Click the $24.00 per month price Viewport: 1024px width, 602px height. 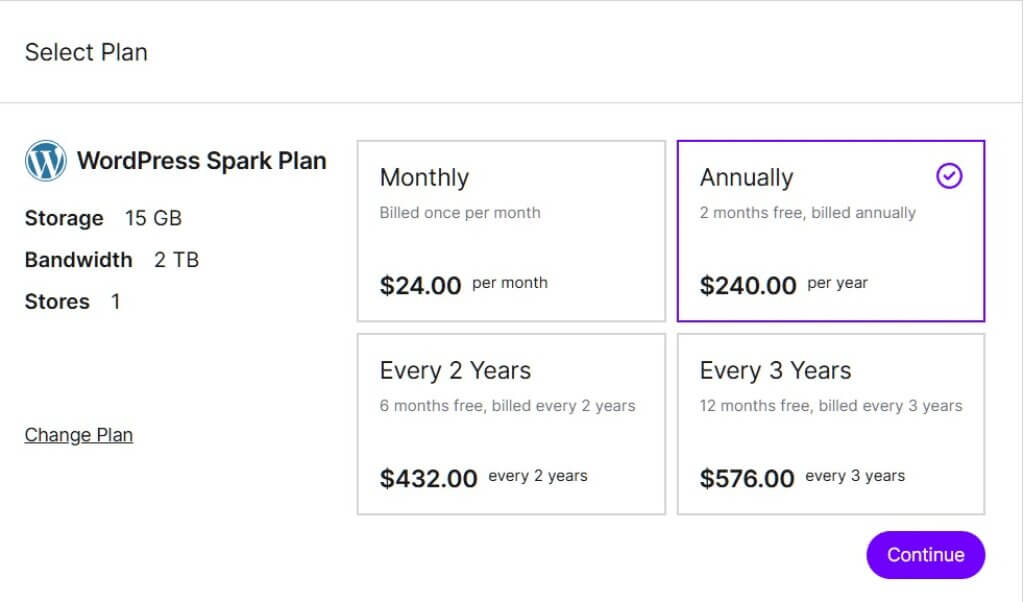click(464, 285)
